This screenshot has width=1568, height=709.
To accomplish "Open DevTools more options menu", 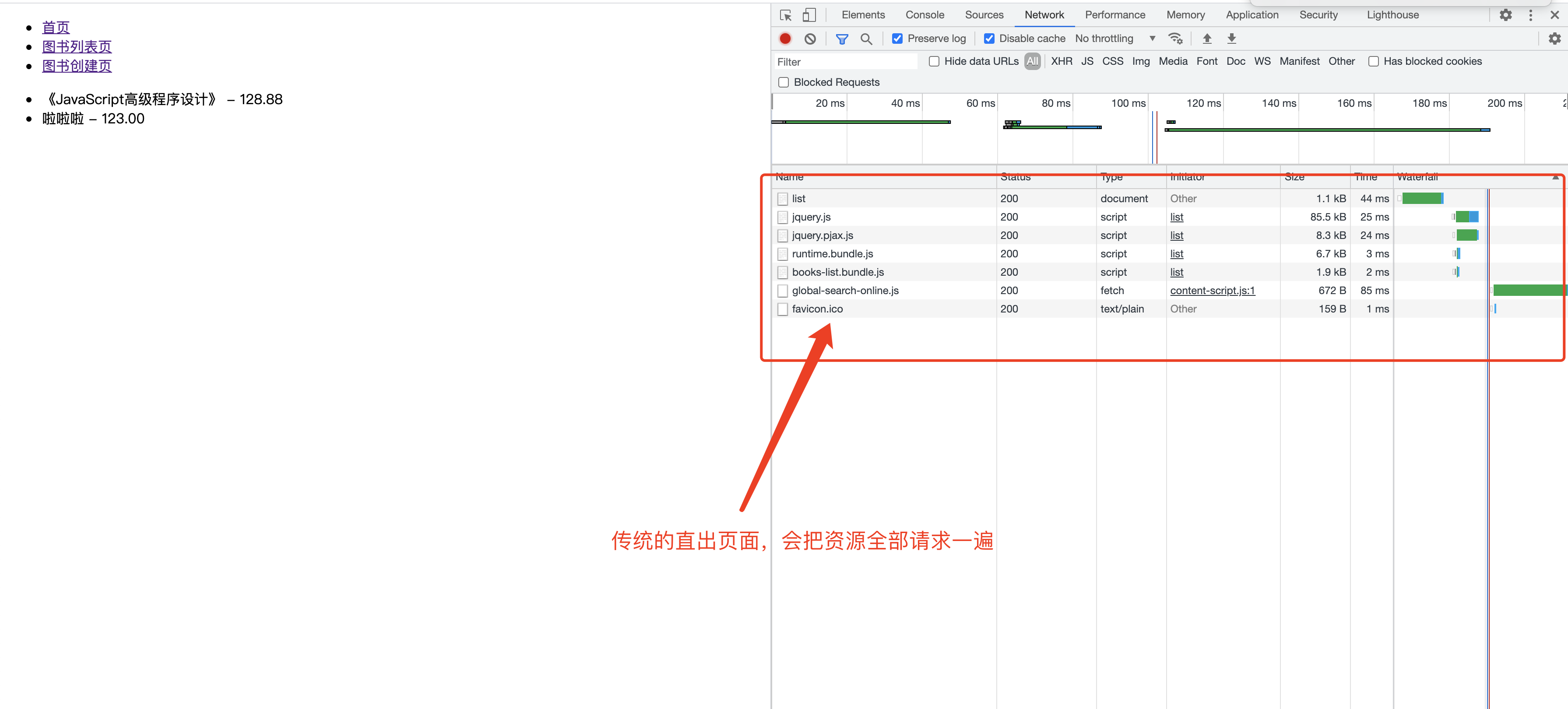I will point(1530,15).
